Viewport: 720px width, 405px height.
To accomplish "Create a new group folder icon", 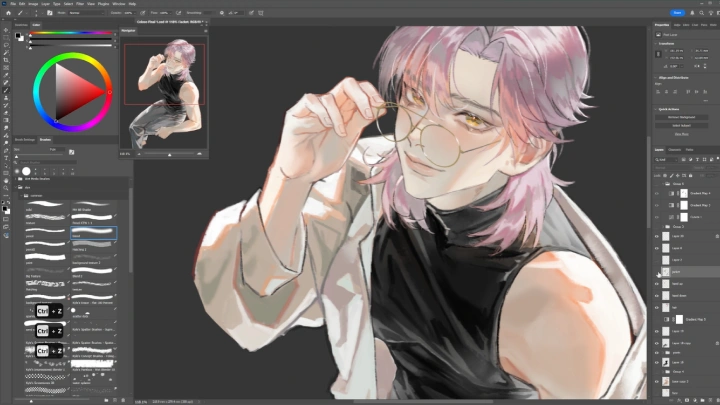I will (x=703, y=400).
